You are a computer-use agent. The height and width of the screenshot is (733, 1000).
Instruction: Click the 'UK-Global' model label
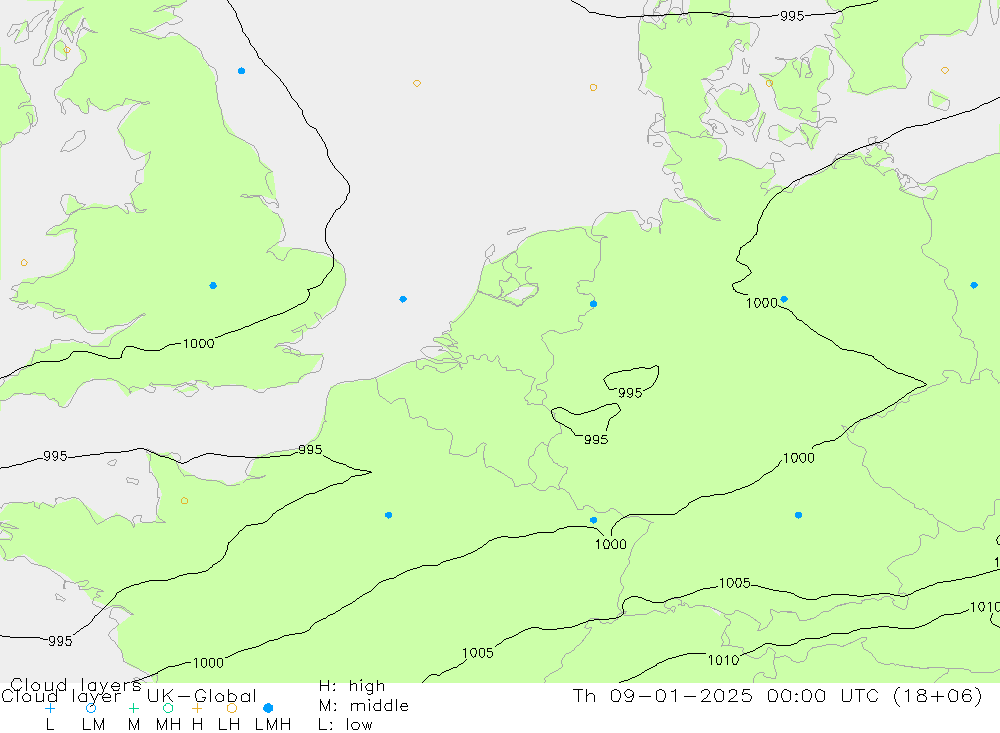202,696
